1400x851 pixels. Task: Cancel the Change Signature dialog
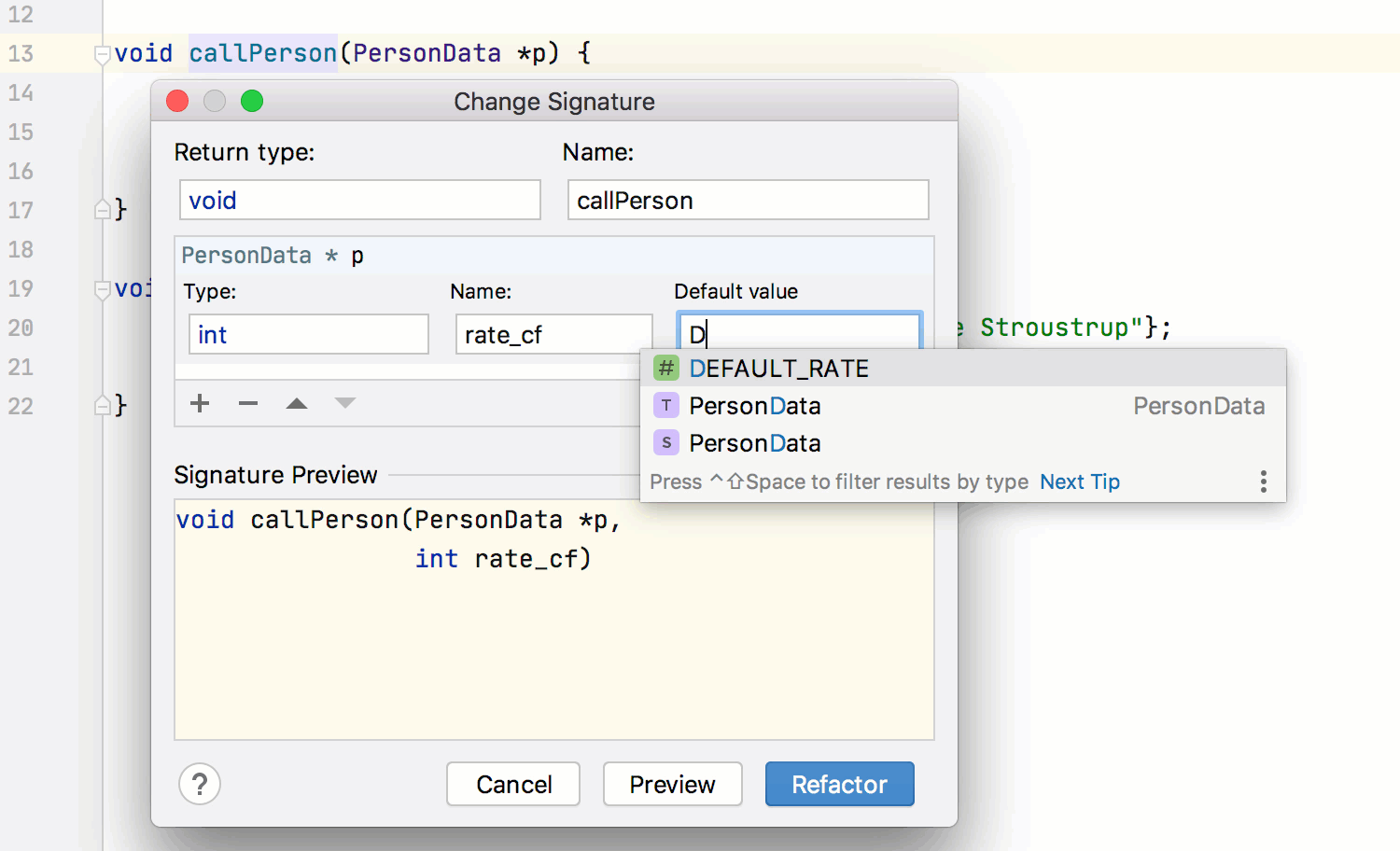tap(513, 784)
